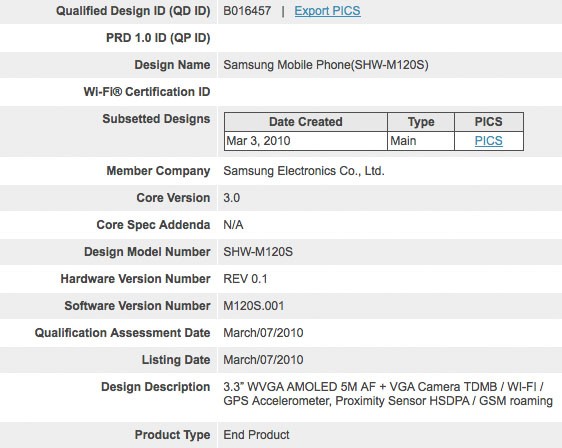Select the Main type cell
The width and height of the screenshot is (562, 448).
pos(403,141)
